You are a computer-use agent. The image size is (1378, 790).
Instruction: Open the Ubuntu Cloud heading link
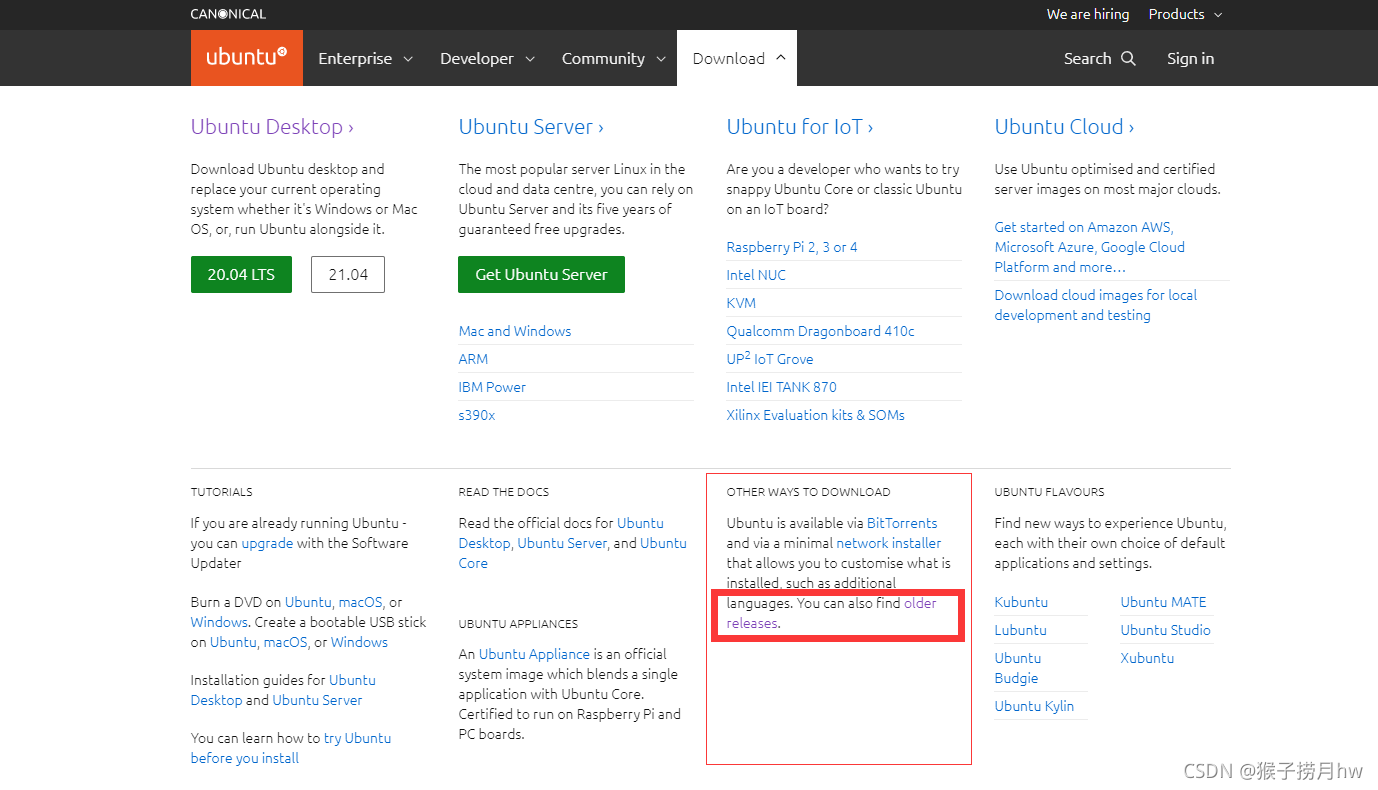tap(1064, 127)
